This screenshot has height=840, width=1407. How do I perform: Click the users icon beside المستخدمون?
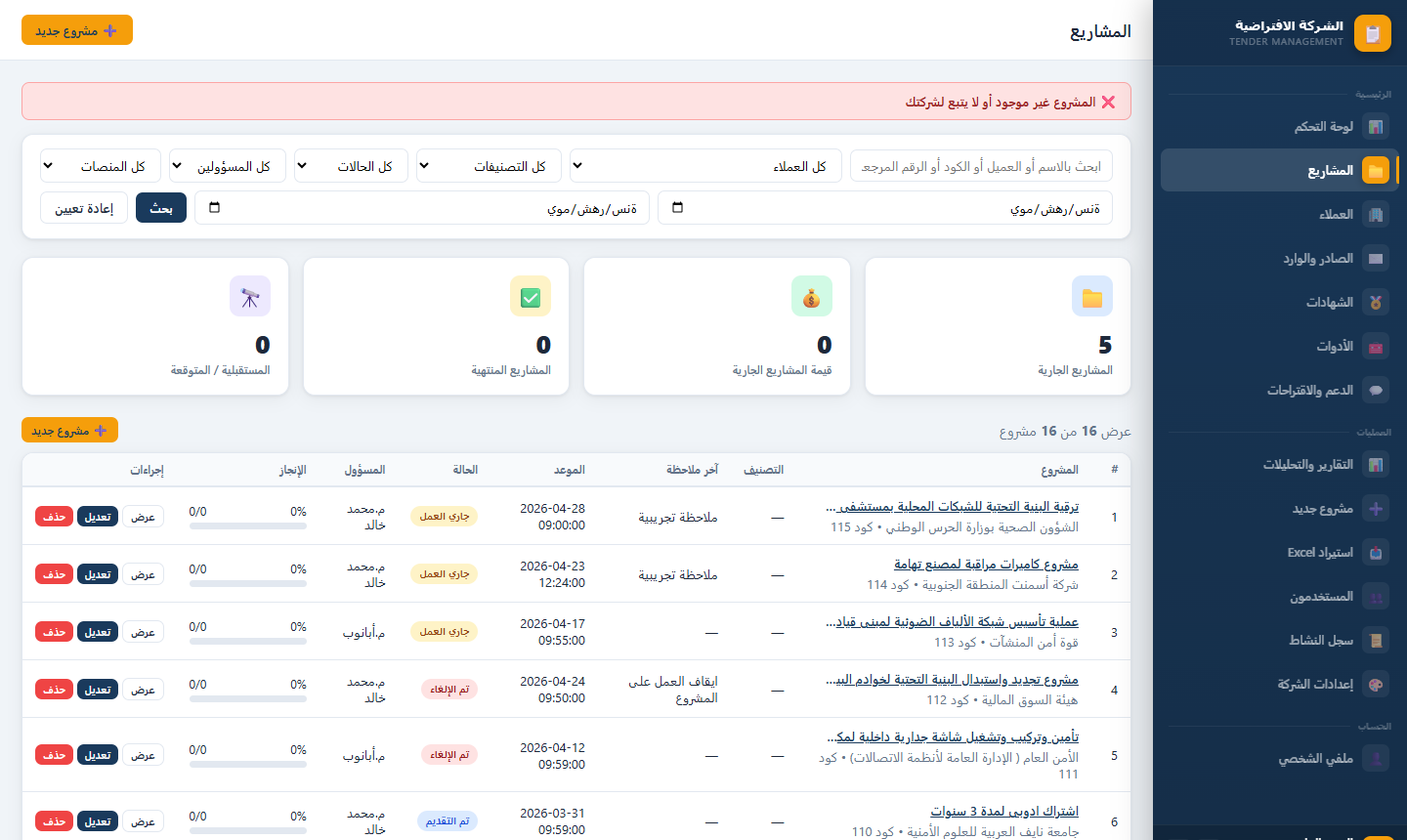click(x=1376, y=597)
